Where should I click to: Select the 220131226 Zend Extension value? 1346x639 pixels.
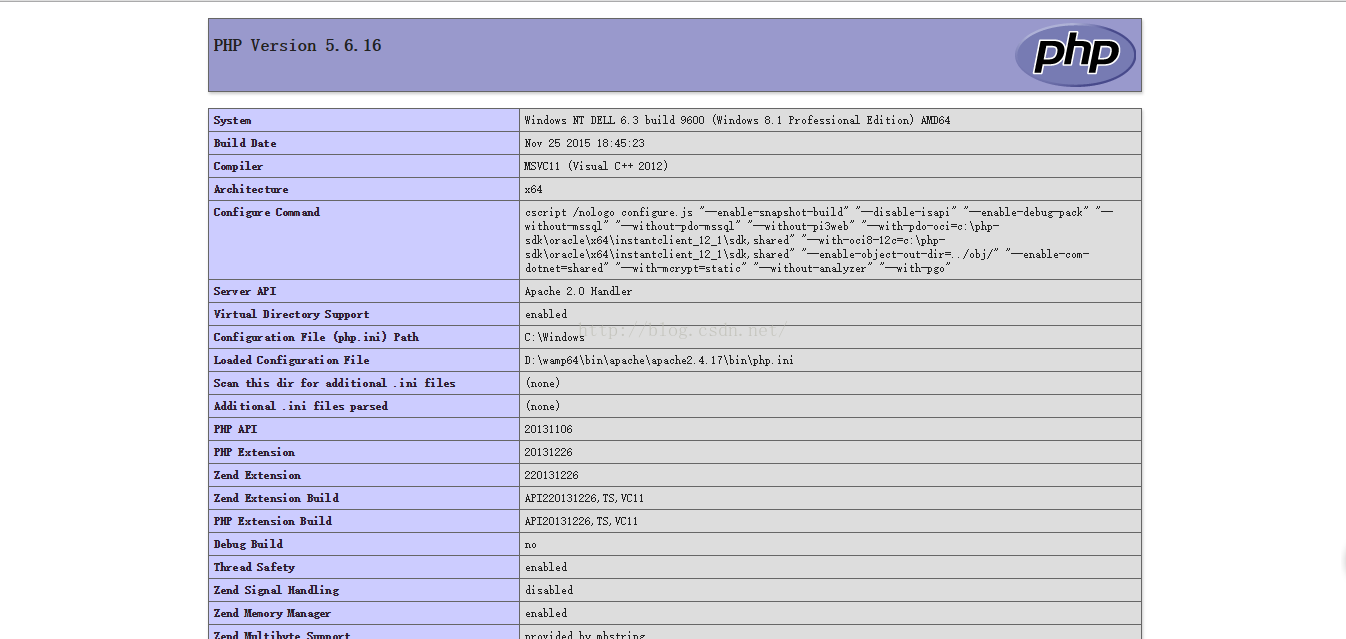click(551, 475)
